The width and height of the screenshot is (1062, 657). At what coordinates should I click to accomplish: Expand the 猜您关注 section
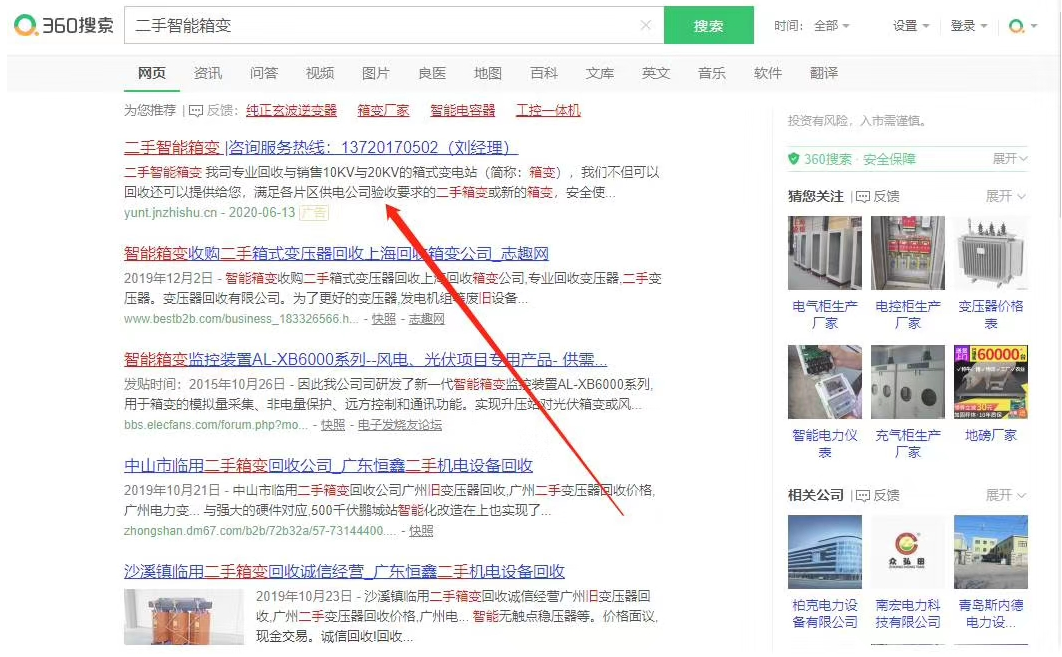pyautogui.click(x=1006, y=196)
